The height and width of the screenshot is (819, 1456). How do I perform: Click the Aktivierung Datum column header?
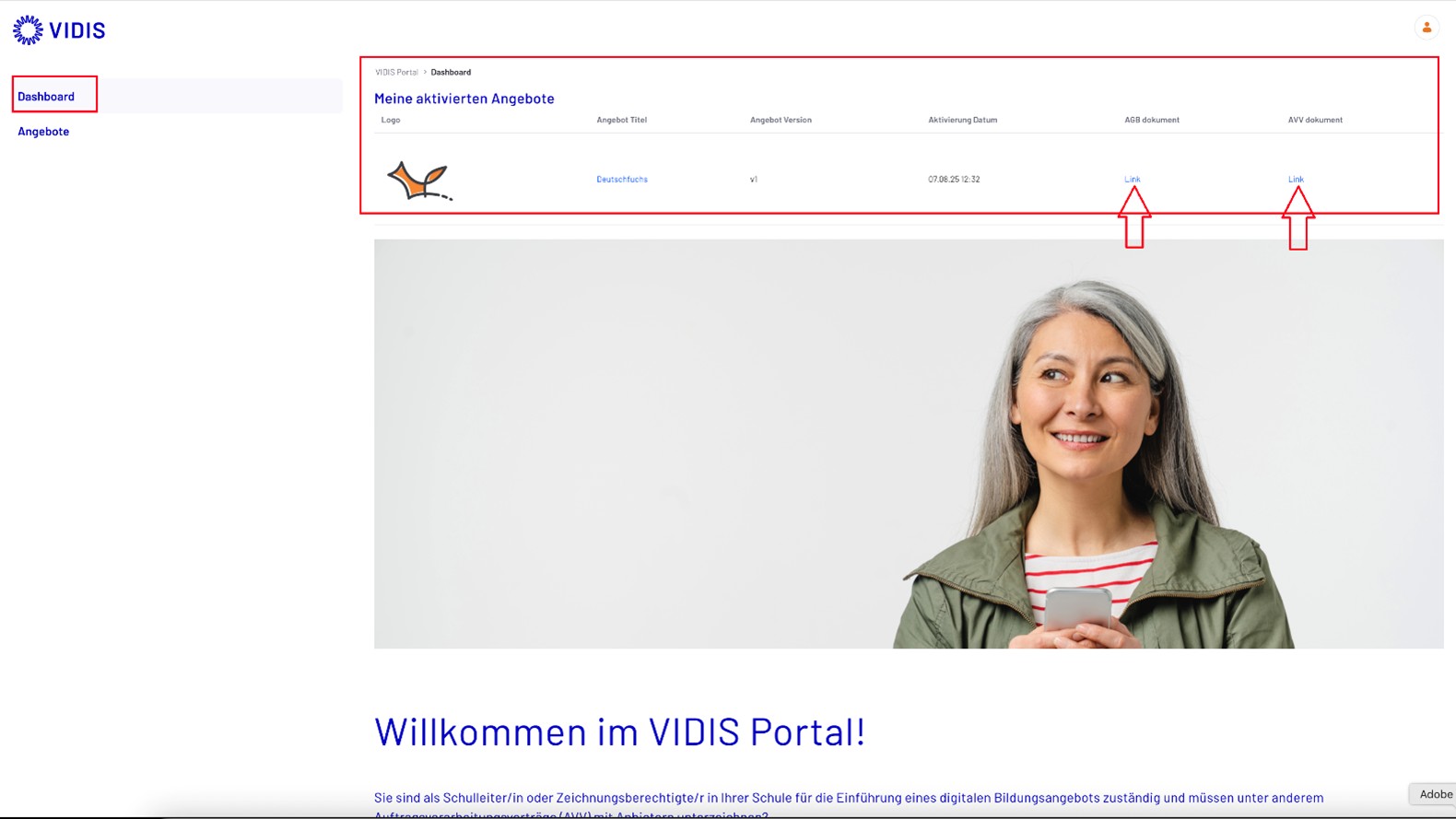962,120
